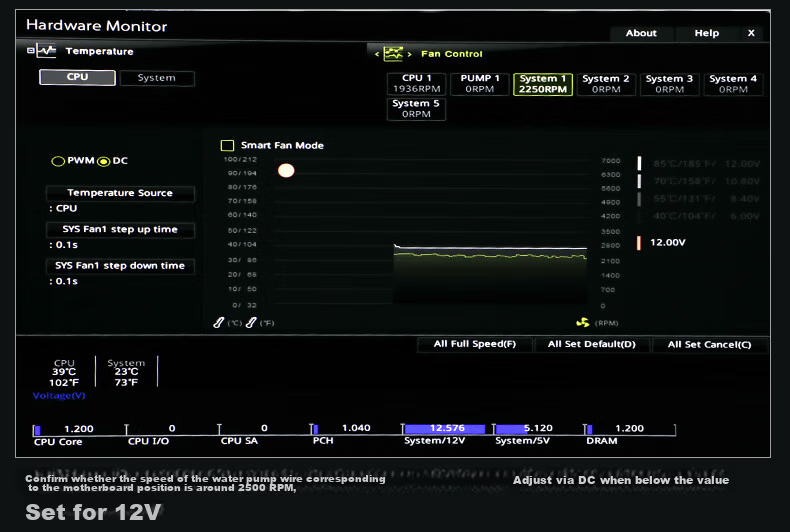Open the Temperature Source selector
The width and height of the screenshot is (790, 532).
(120, 193)
